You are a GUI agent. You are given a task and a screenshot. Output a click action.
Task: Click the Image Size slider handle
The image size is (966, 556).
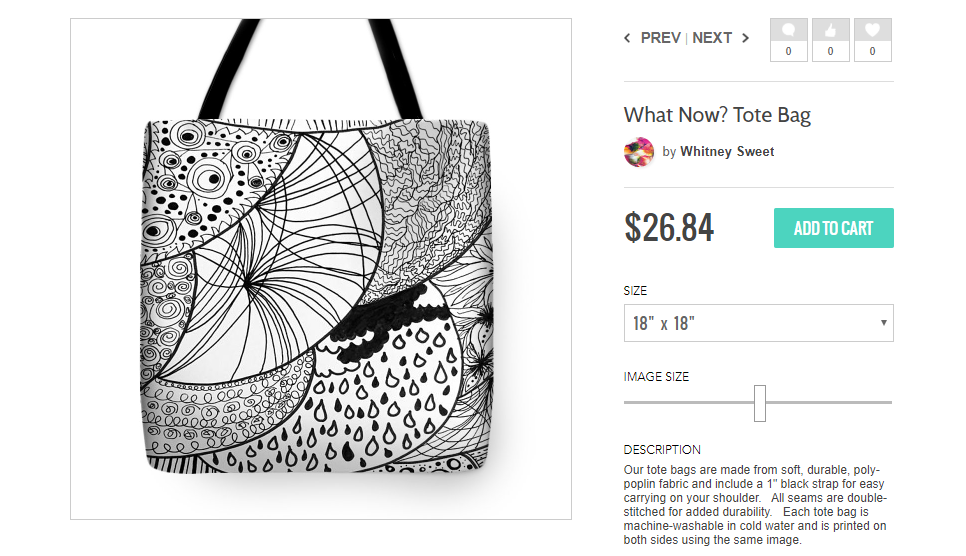[760, 402]
